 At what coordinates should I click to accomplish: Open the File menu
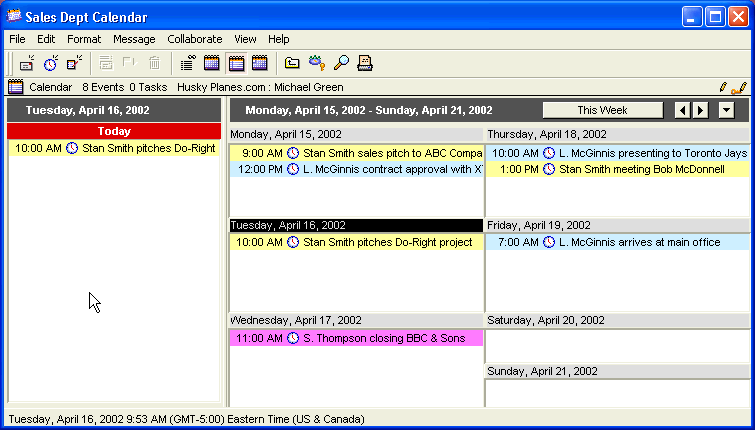[17, 39]
